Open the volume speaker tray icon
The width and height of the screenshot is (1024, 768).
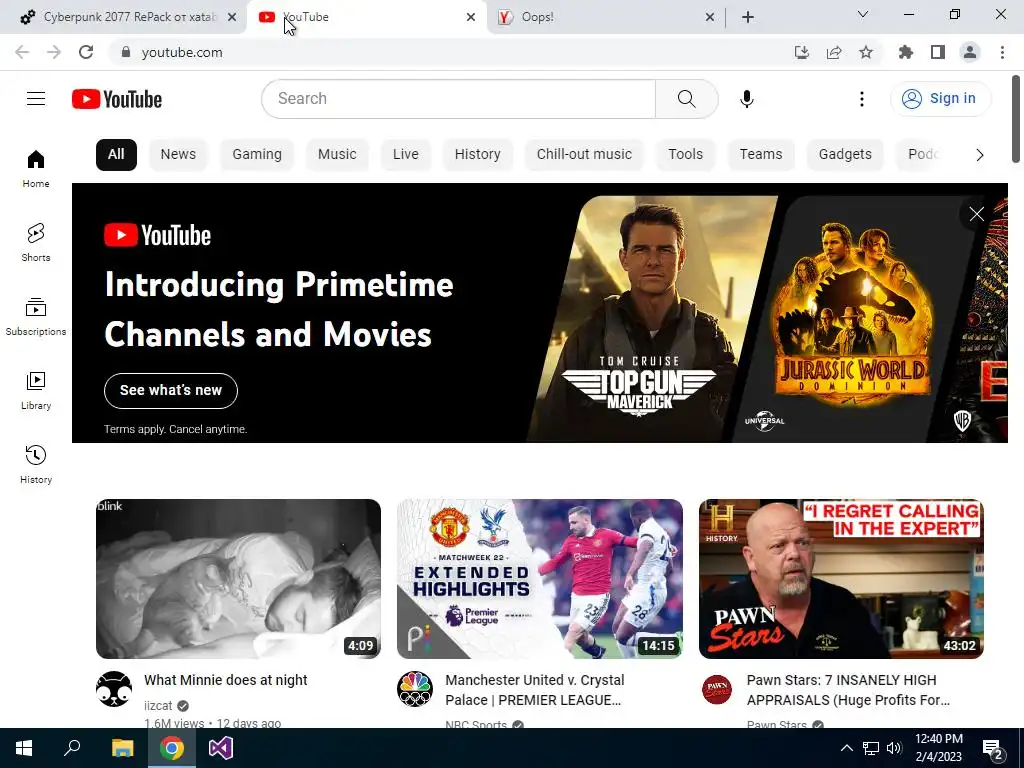coord(894,748)
